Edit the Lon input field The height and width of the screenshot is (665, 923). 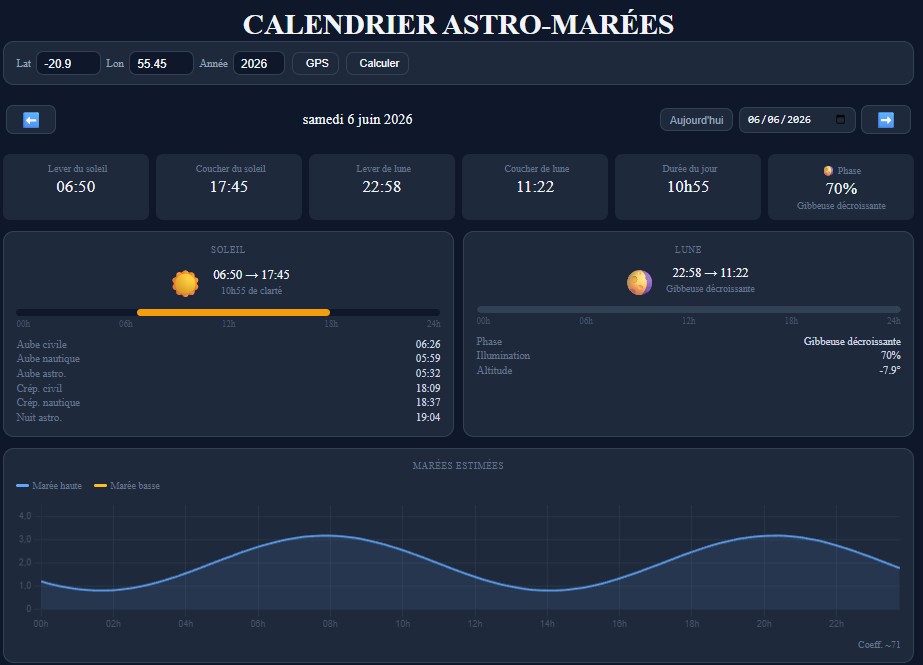(161, 64)
